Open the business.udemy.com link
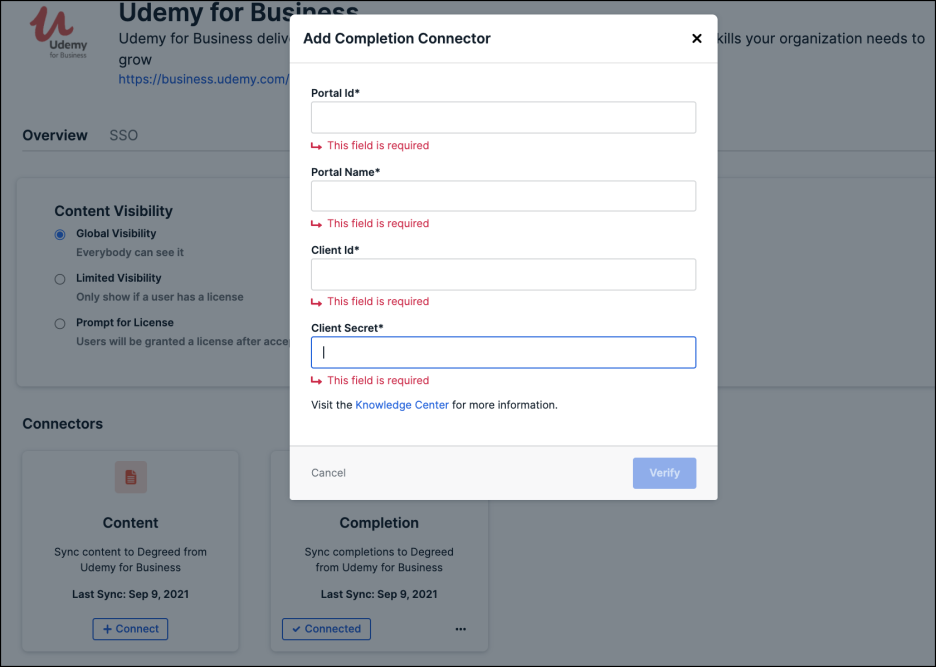936x667 pixels. point(204,79)
